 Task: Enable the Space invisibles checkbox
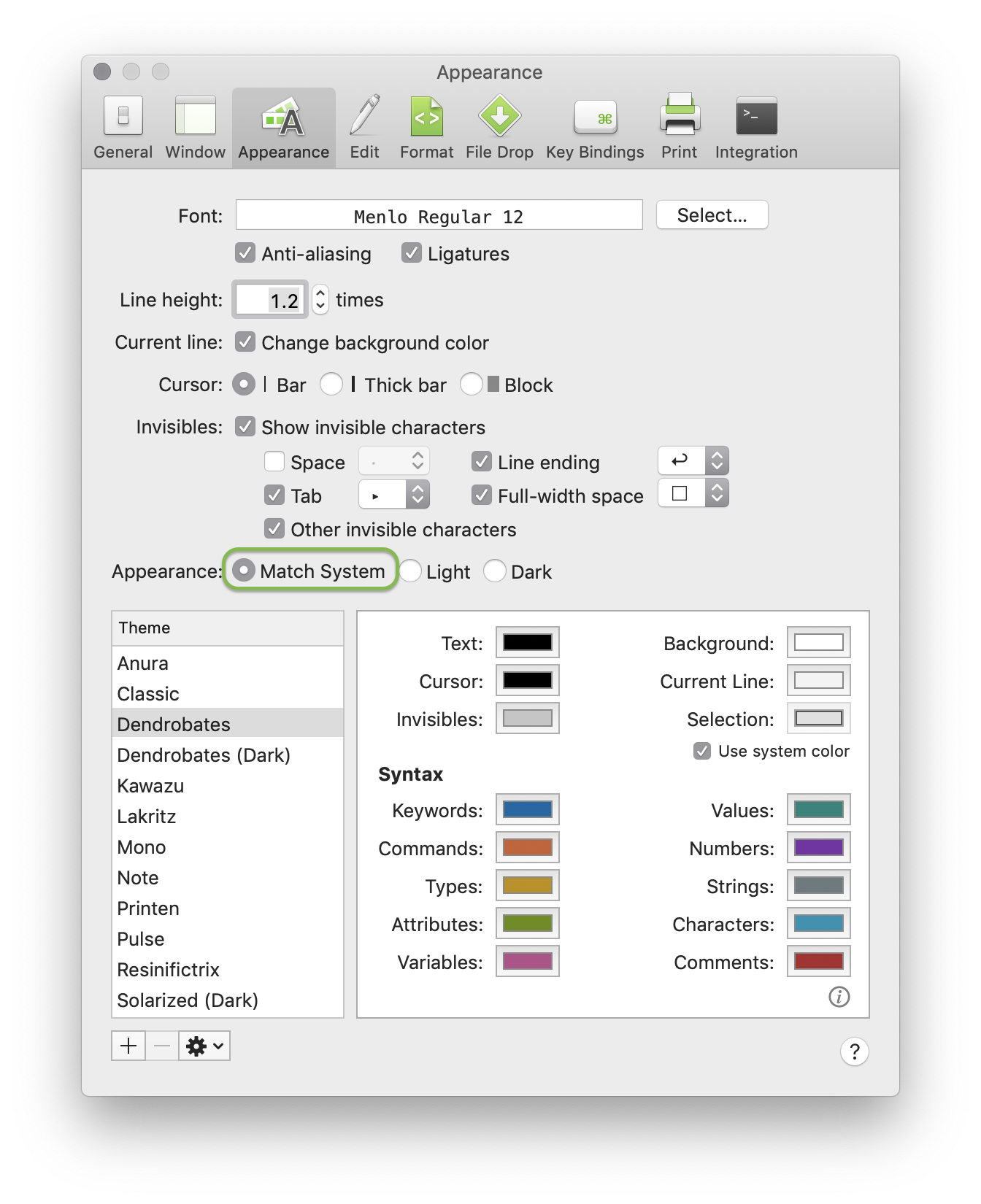[274, 462]
